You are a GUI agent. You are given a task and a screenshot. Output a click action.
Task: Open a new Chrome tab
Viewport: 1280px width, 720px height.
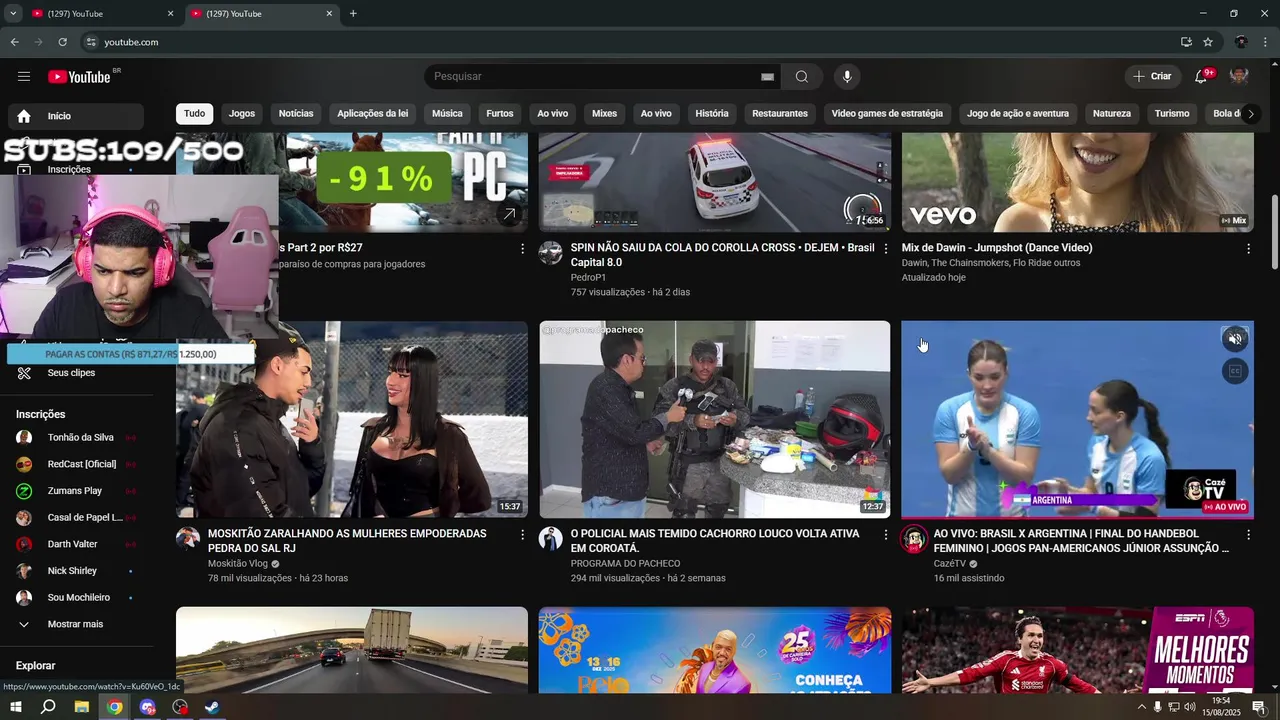[x=353, y=14]
